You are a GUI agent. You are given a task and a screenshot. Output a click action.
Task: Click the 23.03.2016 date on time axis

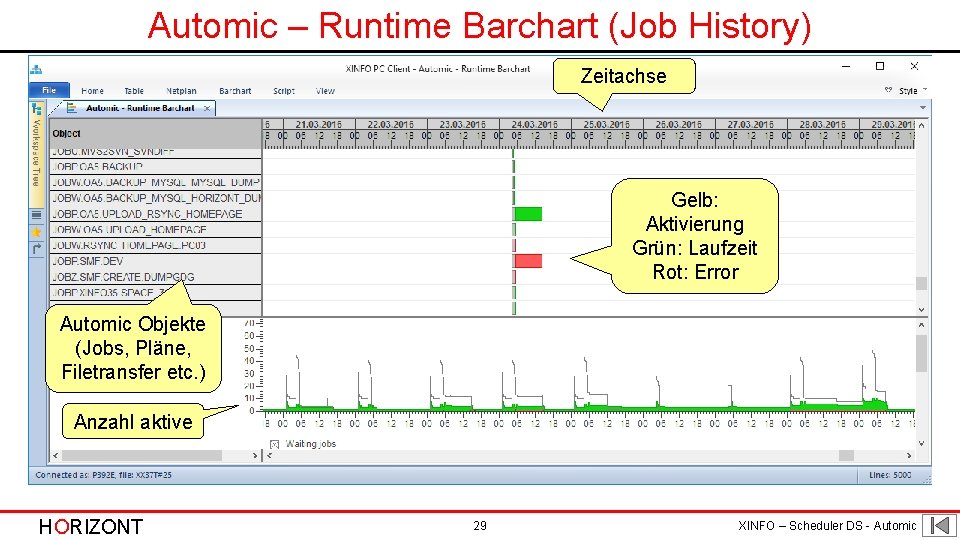[463, 124]
